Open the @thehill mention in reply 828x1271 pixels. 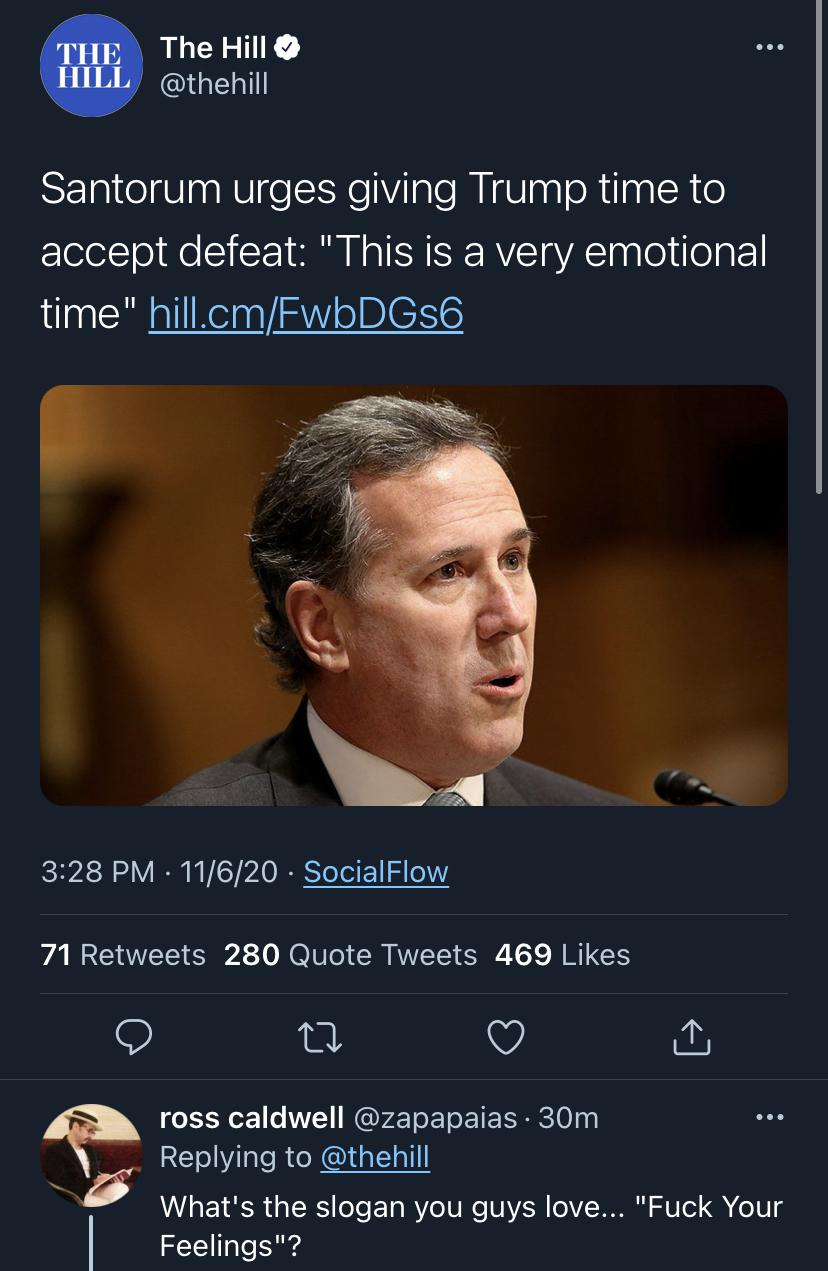pos(375,1158)
